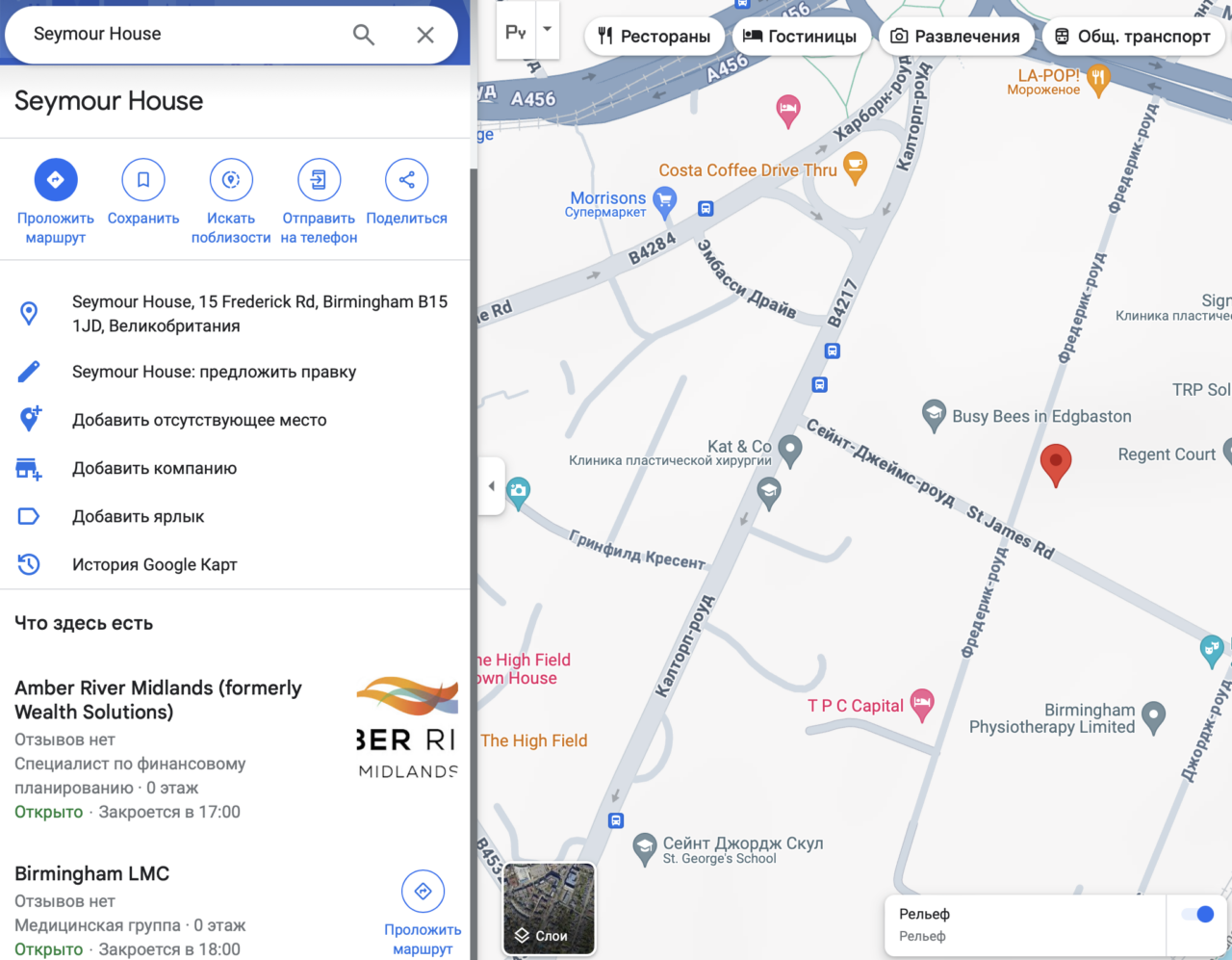This screenshot has height=960, width=1232.
Task: Click the St. George's School marker
Action: click(x=645, y=848)
